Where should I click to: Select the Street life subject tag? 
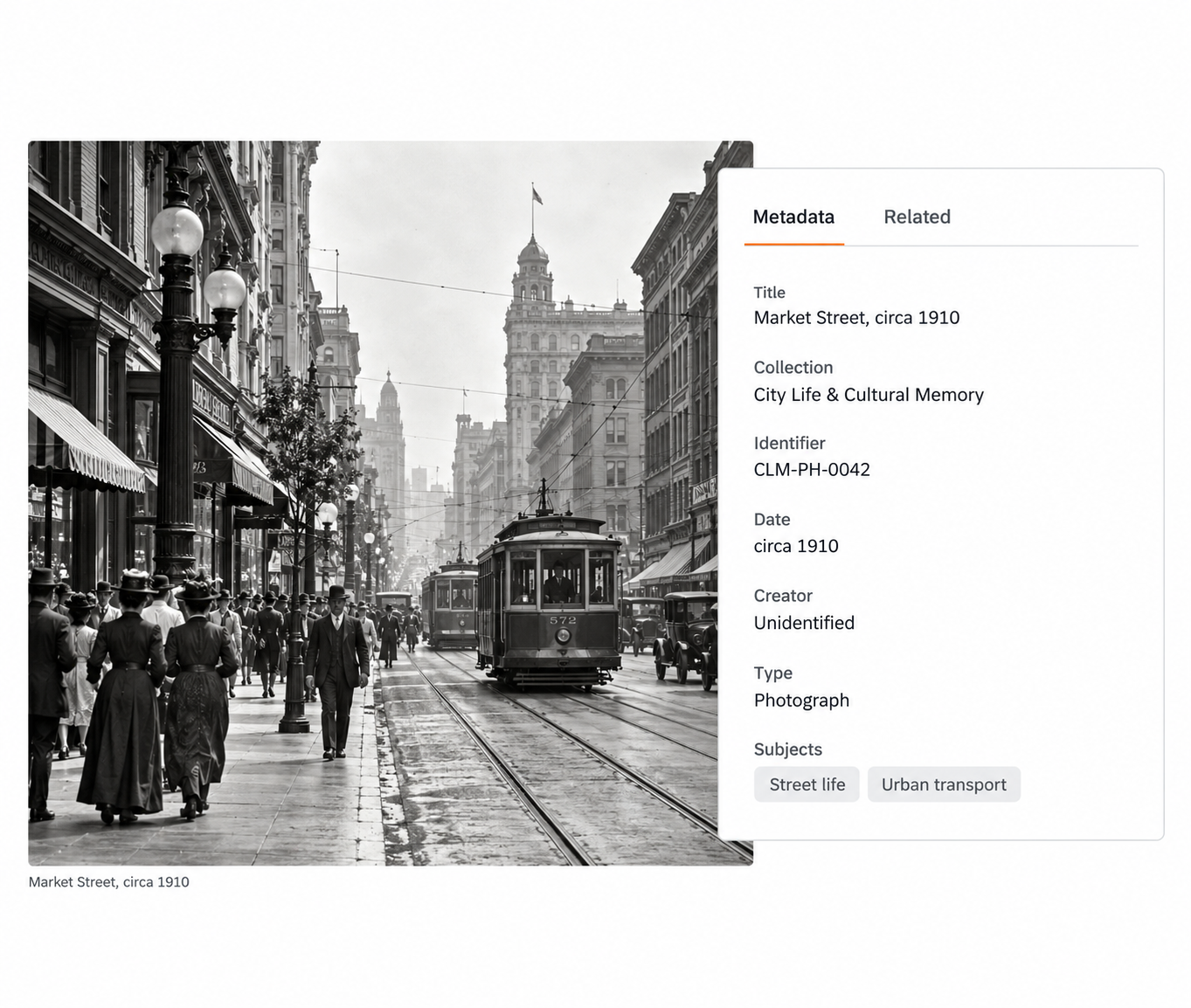tap(807, 784)
